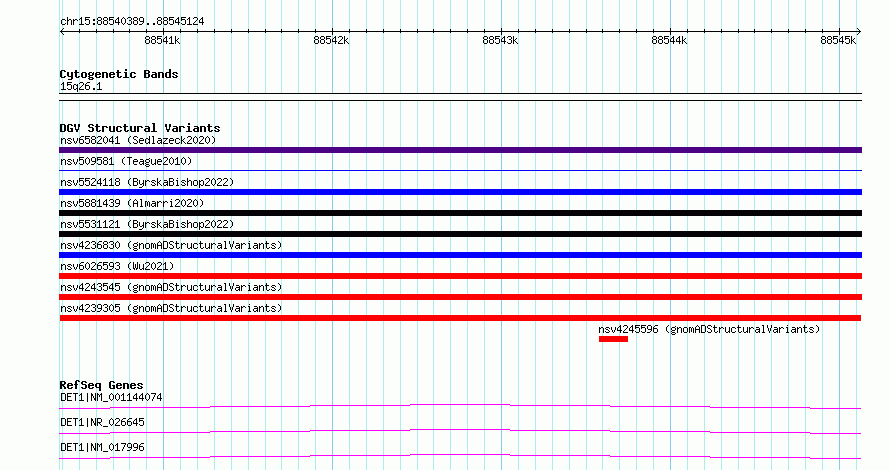Image resolution: width=890 pixels, height=470 pixels.
Task: Click the 88543k ruler position
Action: (500, 40)
